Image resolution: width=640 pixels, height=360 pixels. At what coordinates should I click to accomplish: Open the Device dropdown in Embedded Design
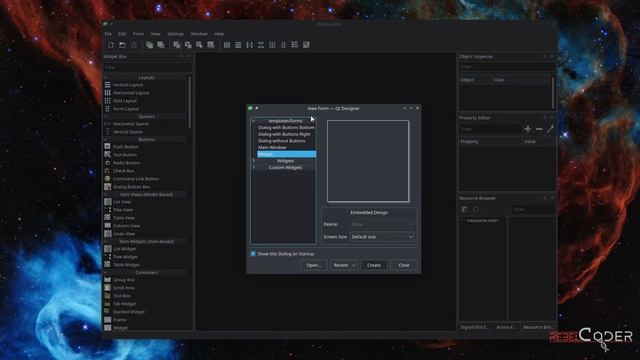tap(382, 224)
